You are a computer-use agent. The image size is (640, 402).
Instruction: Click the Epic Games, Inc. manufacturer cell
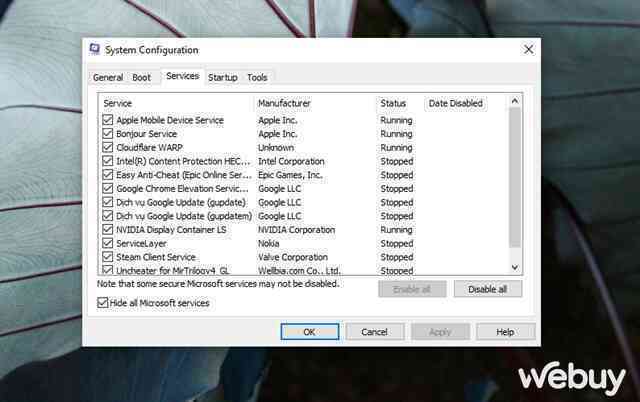click(x=290, y=175)
